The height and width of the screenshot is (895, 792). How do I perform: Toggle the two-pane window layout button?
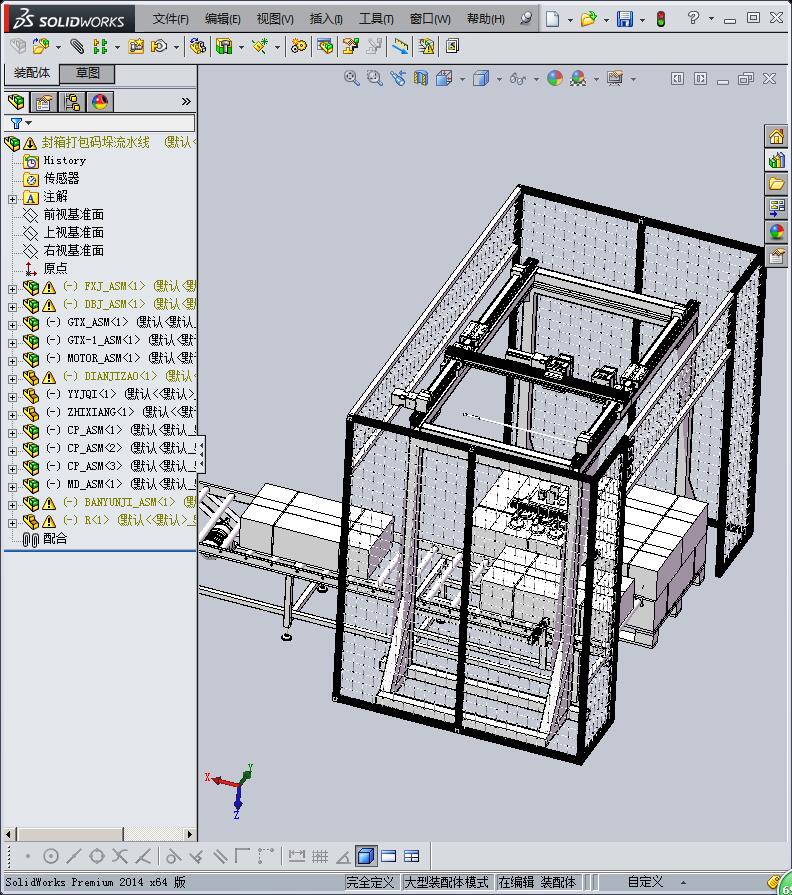tap(389, 856)
